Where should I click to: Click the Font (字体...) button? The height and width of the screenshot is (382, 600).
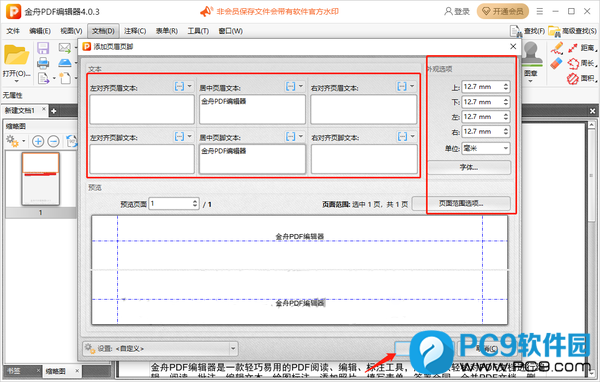469,167
